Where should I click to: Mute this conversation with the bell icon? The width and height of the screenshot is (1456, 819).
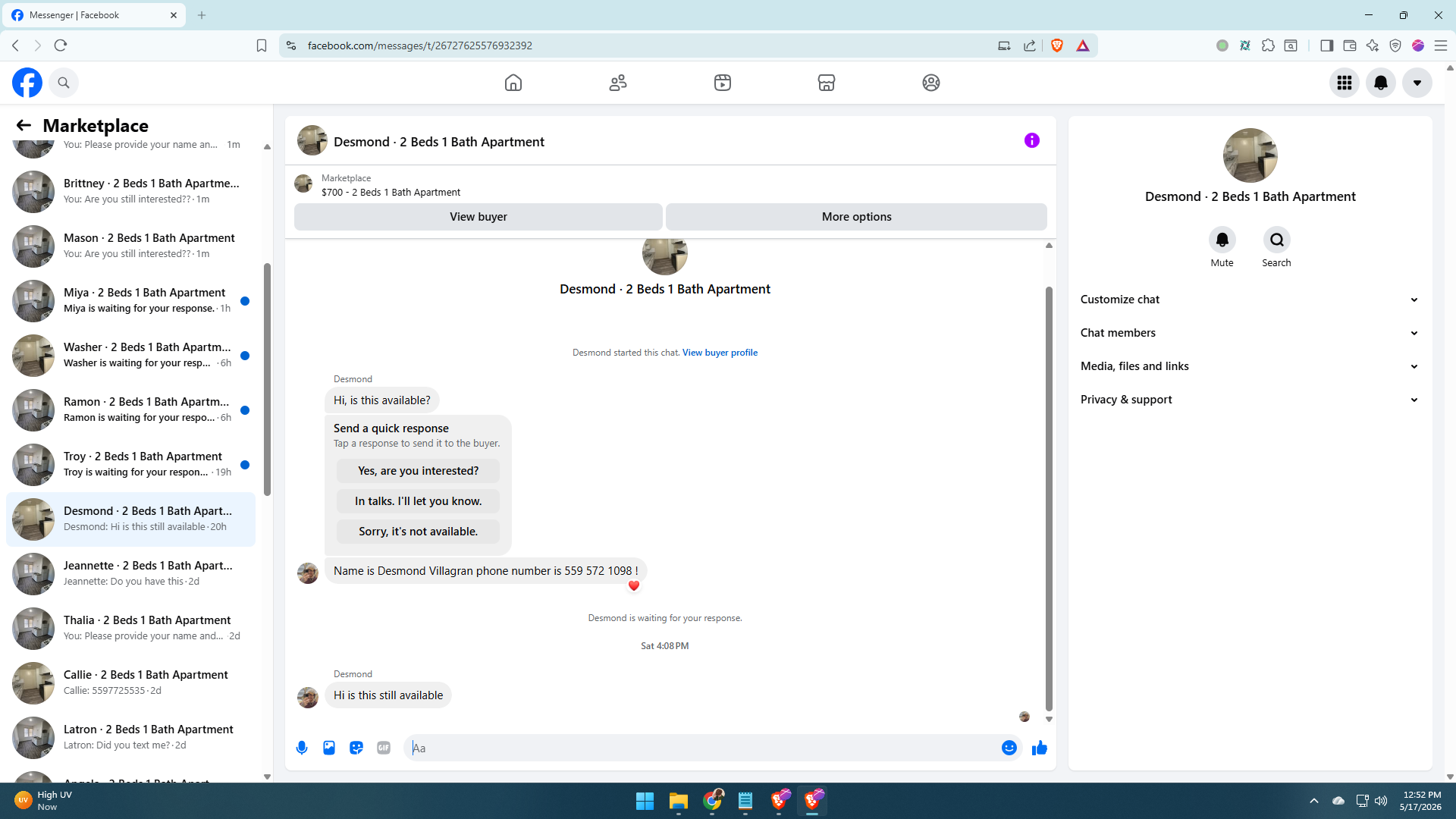click(x=1222, y=240)
